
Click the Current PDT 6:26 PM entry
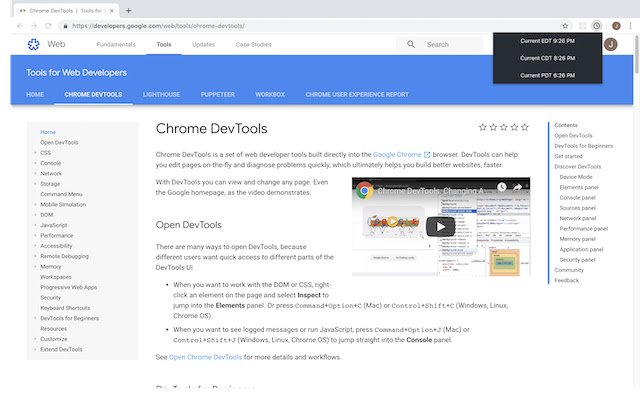pyautogui.click(x=547, y=76)
